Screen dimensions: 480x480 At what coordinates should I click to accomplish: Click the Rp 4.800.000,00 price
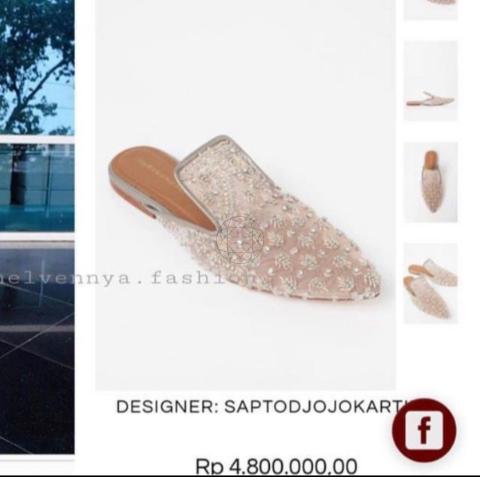tap(276, 466)
